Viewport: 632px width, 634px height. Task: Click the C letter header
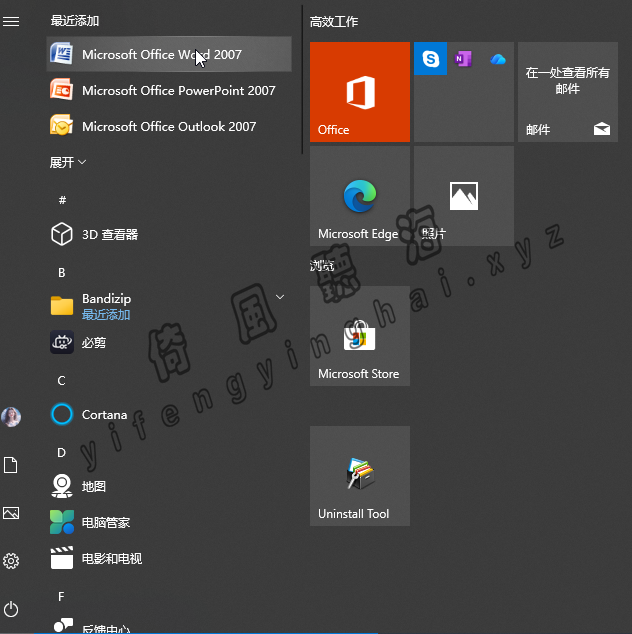[x=61, y=380]
